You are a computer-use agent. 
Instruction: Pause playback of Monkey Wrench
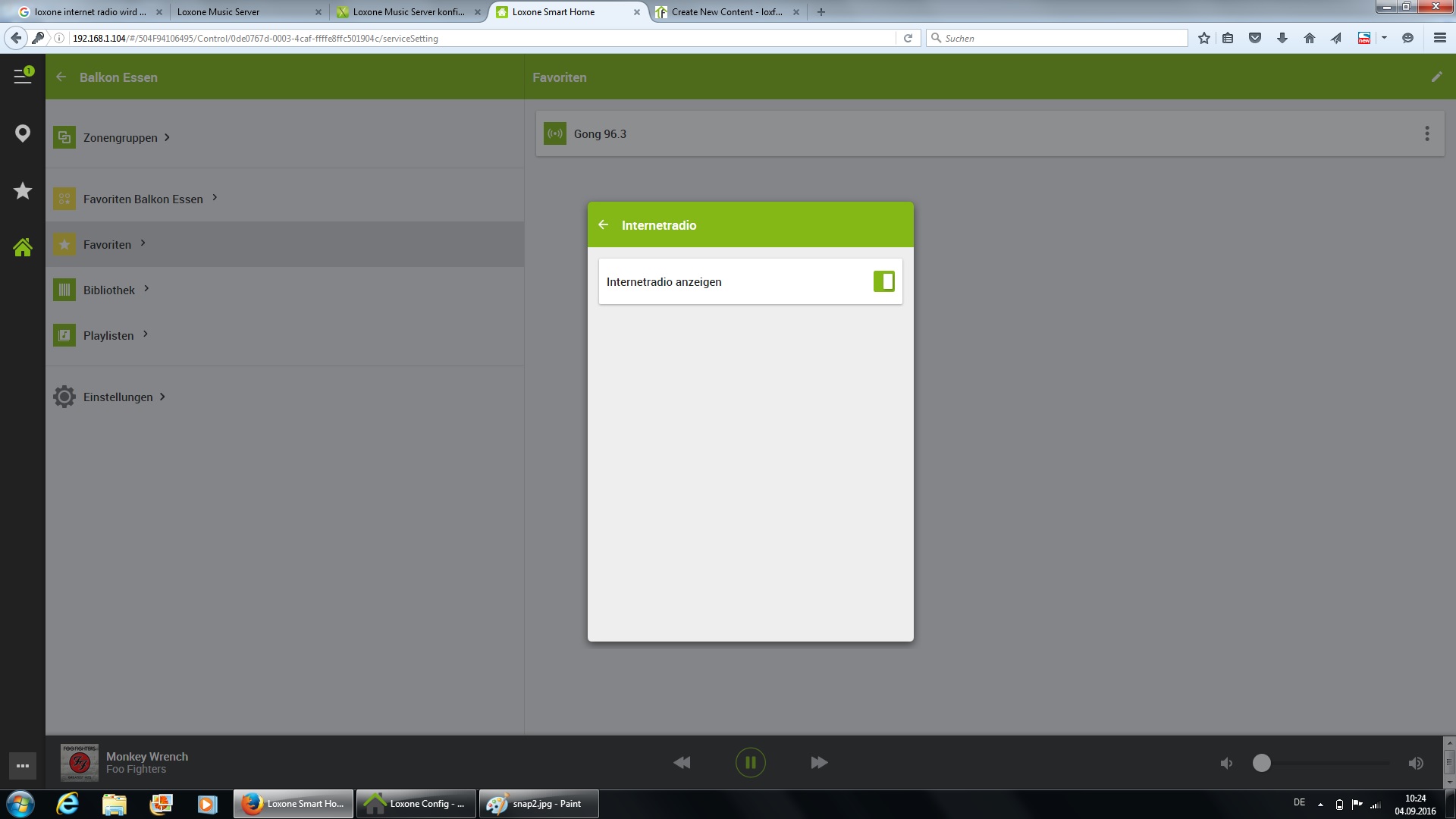[x=750, y=763]
